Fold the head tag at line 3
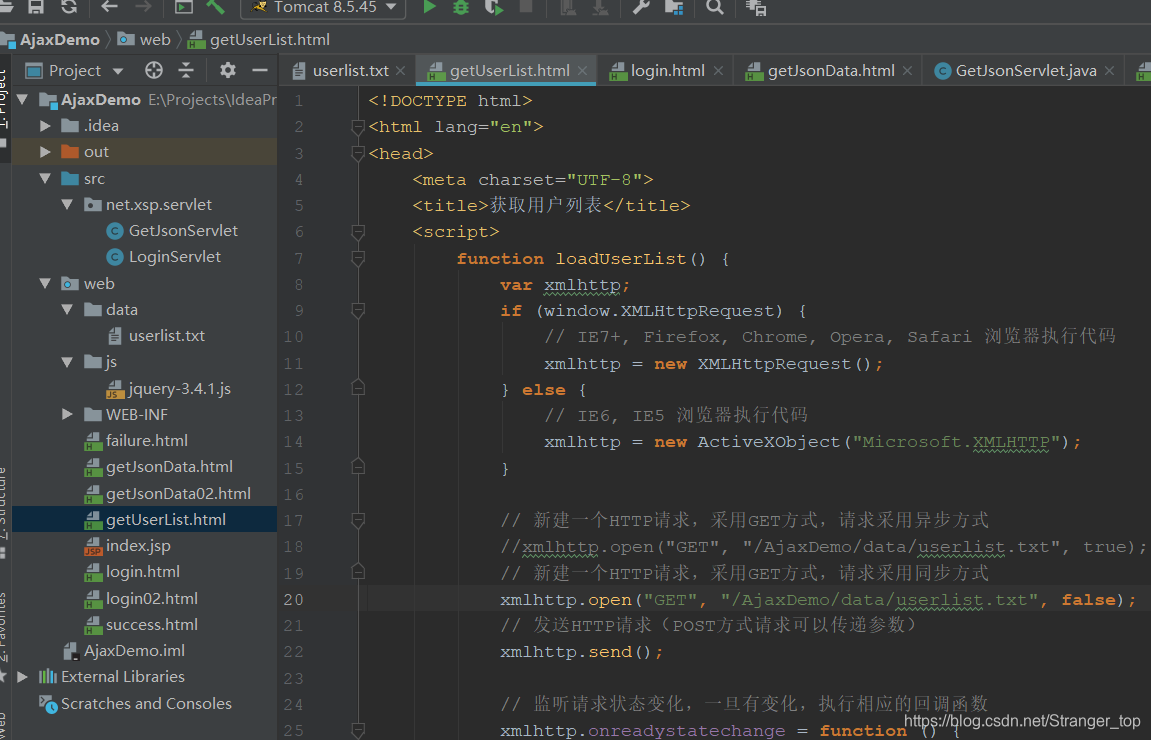Image resolution: width=1151 pixels, height=740 pixels. tap(358, 153)
